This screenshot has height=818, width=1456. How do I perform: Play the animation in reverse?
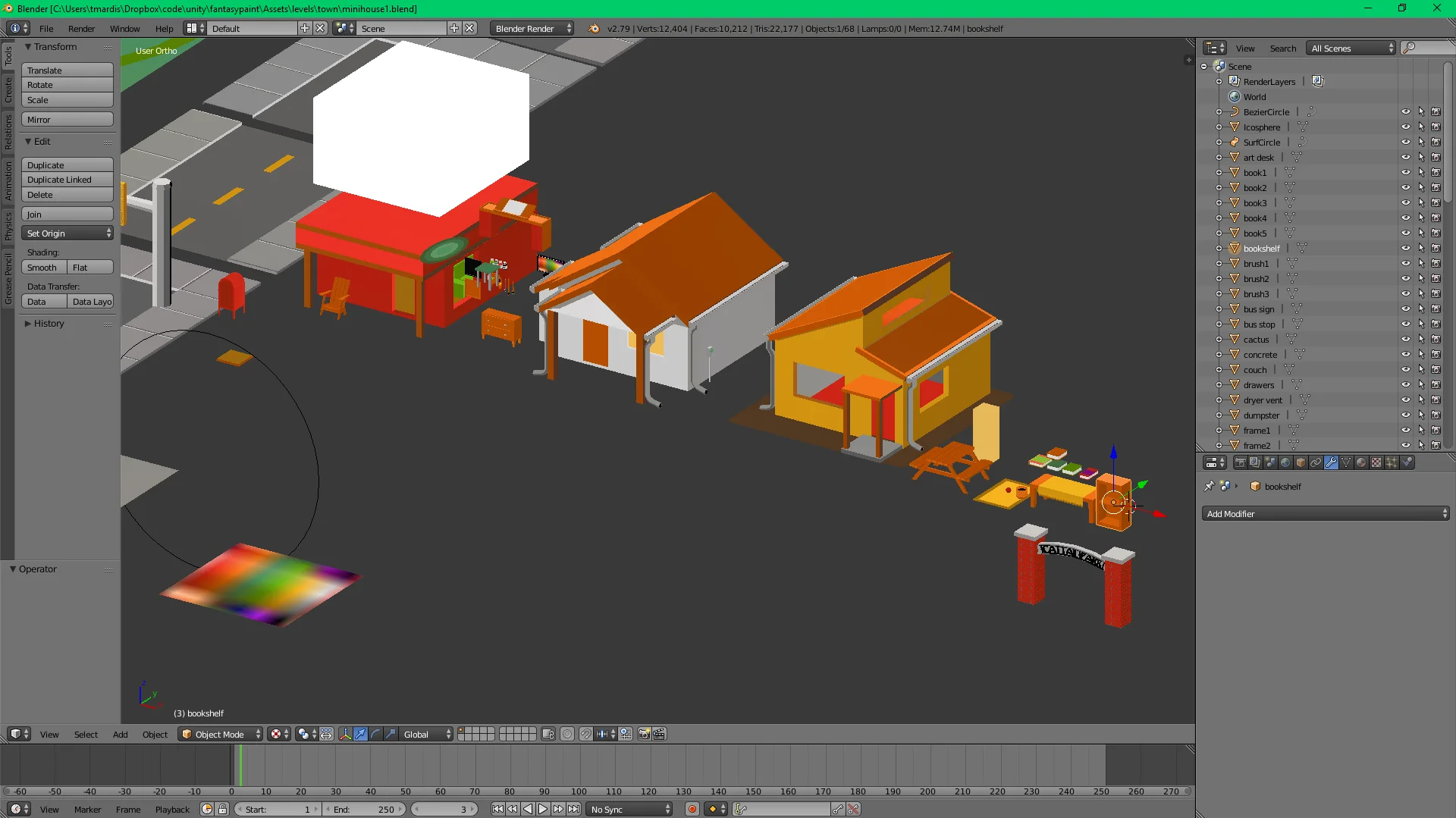point(528,809)
